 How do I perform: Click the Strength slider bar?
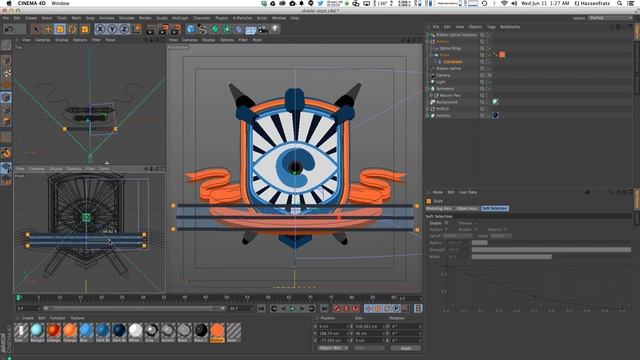pyautogui.click(x=551, y=250)
